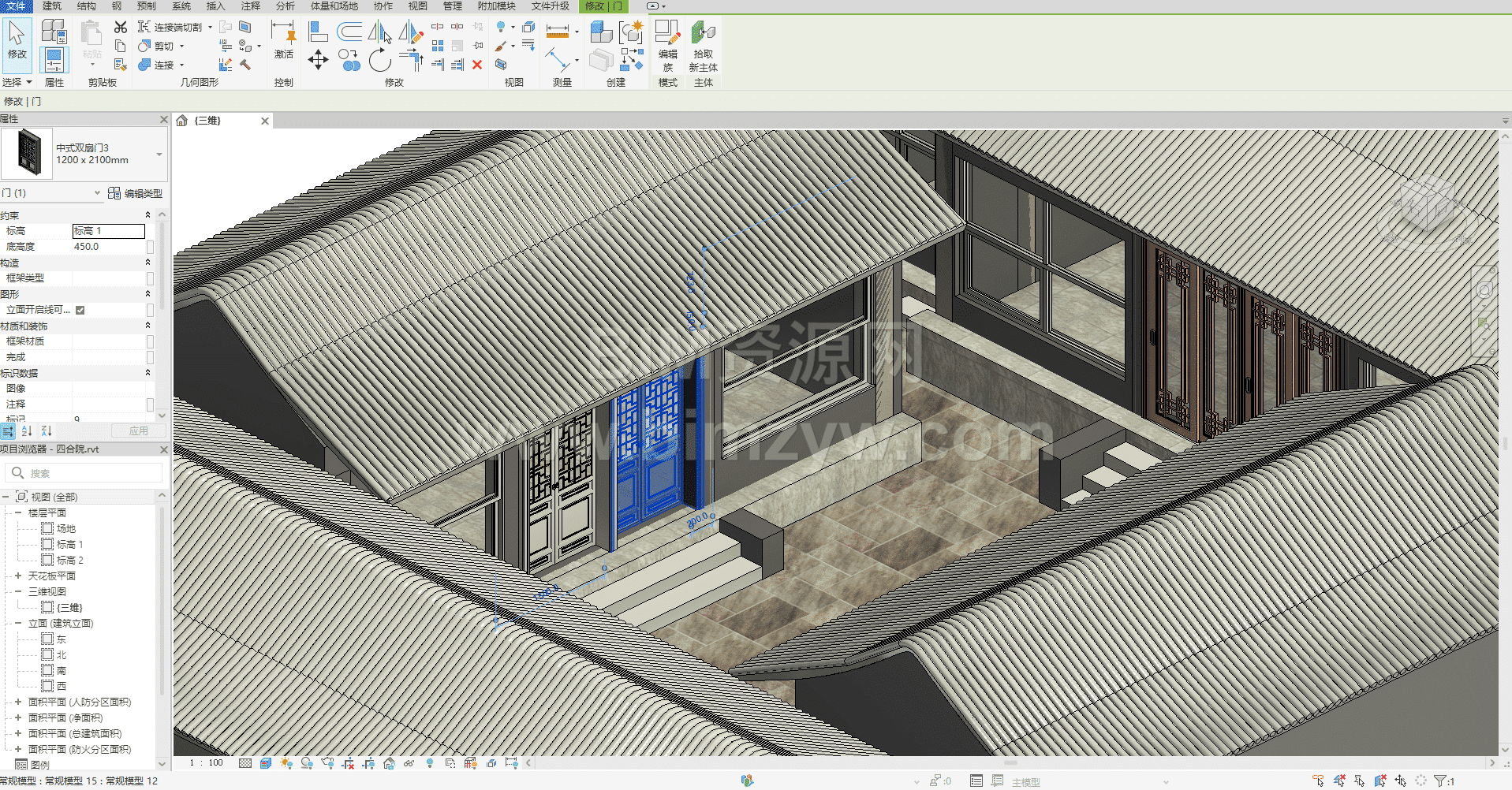Click the 编辑族 (Edit Family) icon

(667, 35)
